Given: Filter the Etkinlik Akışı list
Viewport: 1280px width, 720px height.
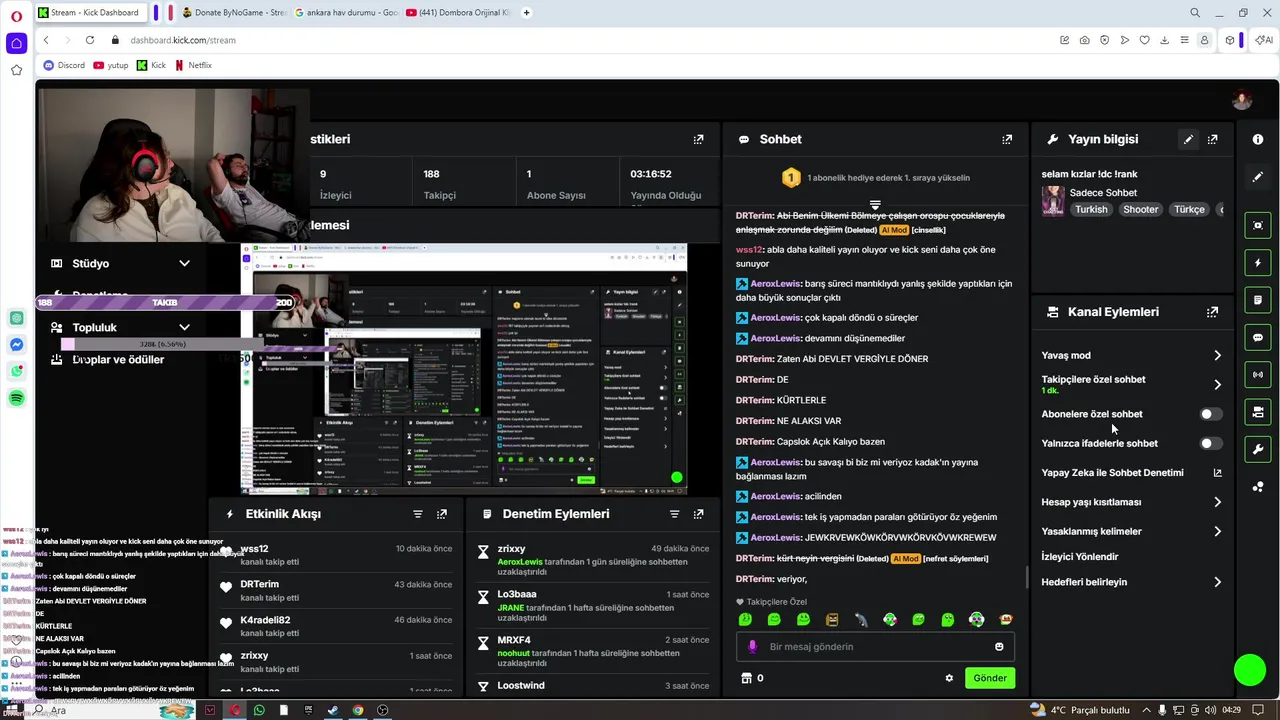Looking at the screenshot, I should pyautogui.click(x=418, y=514).
